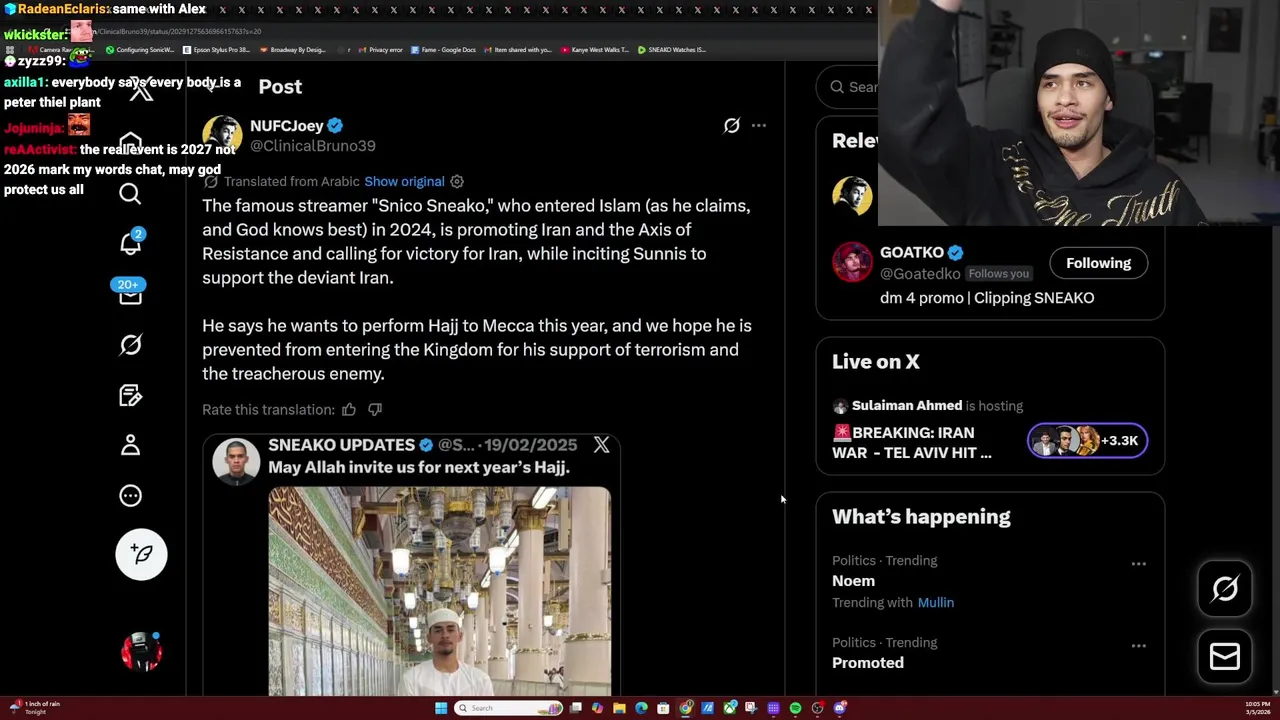Open Windows Start button
Image resolution: width=1280 pixels, height=720 pixels.
pos(441,708)
